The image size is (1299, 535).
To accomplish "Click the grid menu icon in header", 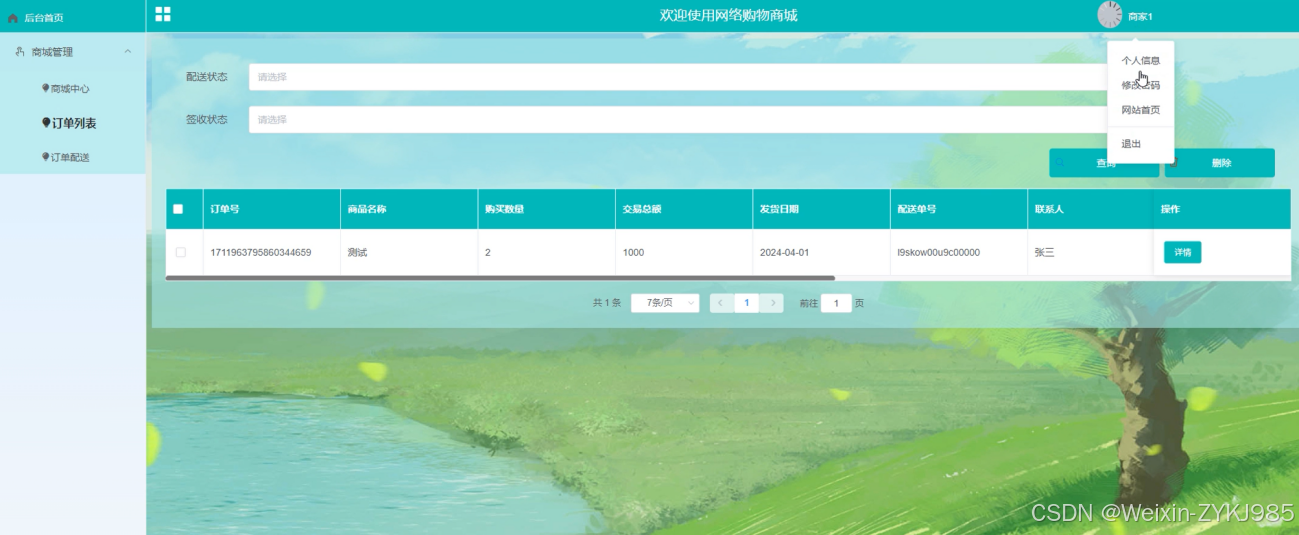I will pos(163,14).
